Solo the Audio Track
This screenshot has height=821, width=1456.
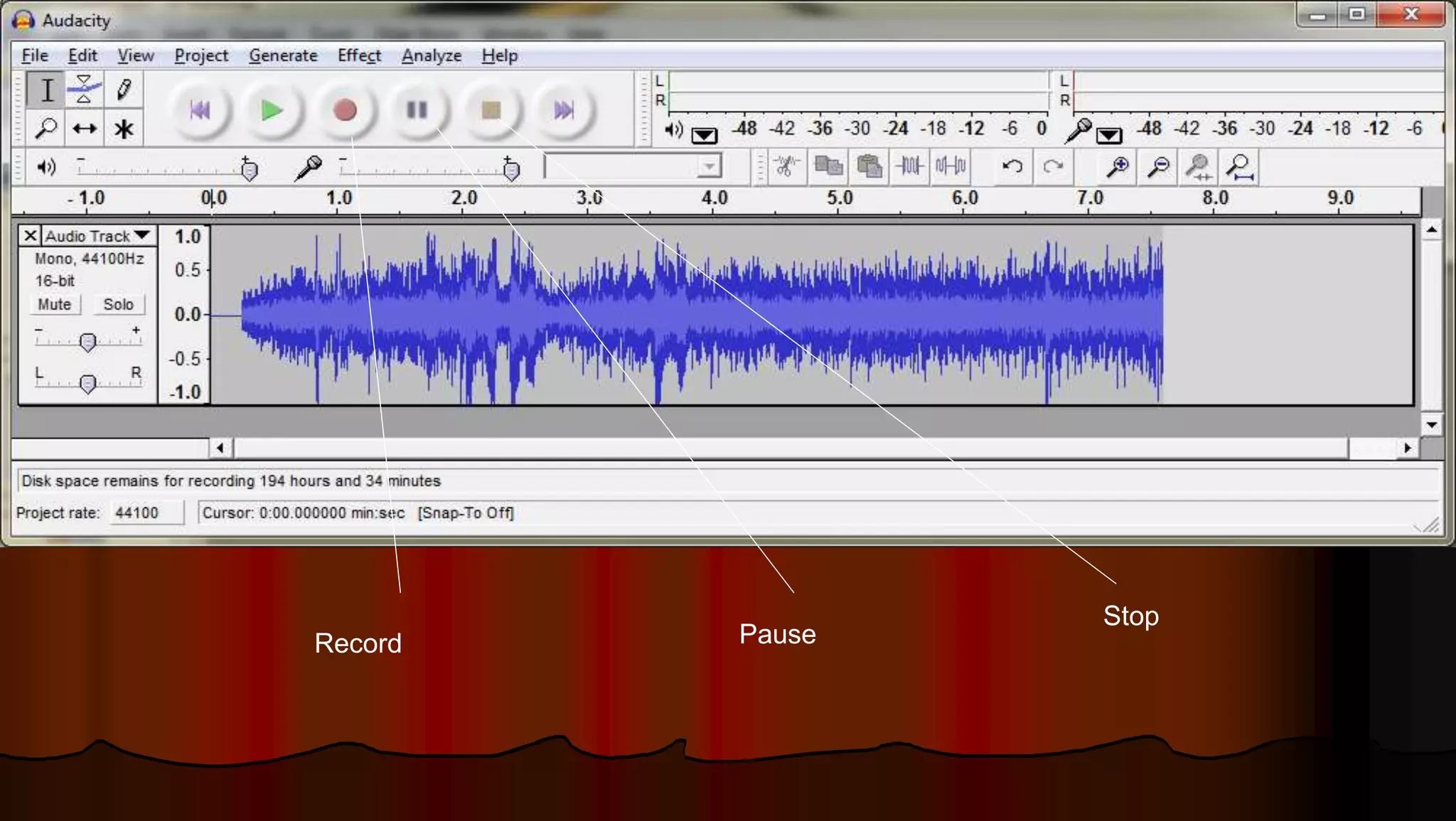(x=118, y=304)
